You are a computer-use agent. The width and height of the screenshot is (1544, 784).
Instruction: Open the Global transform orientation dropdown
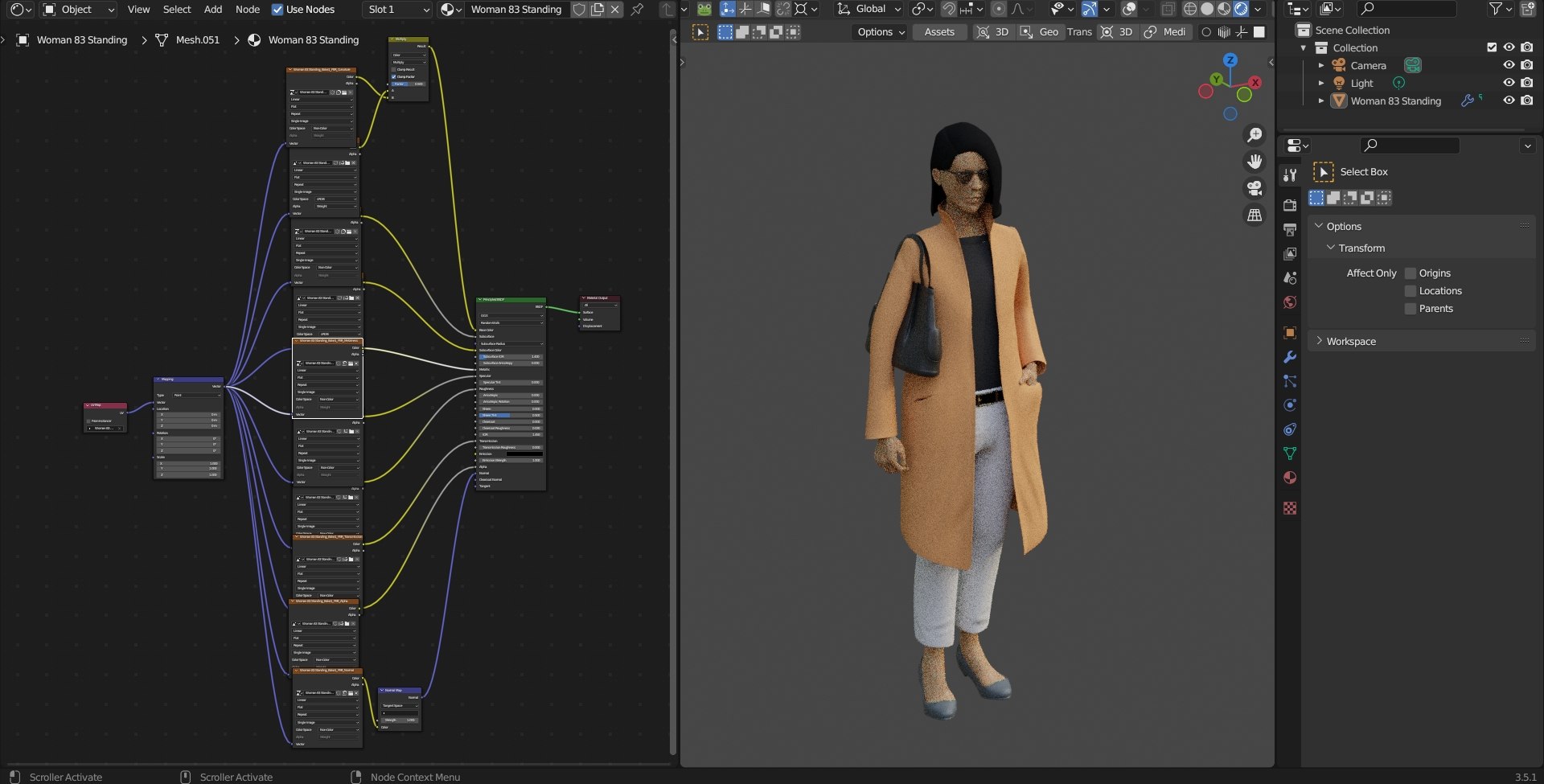click(869, 9)
